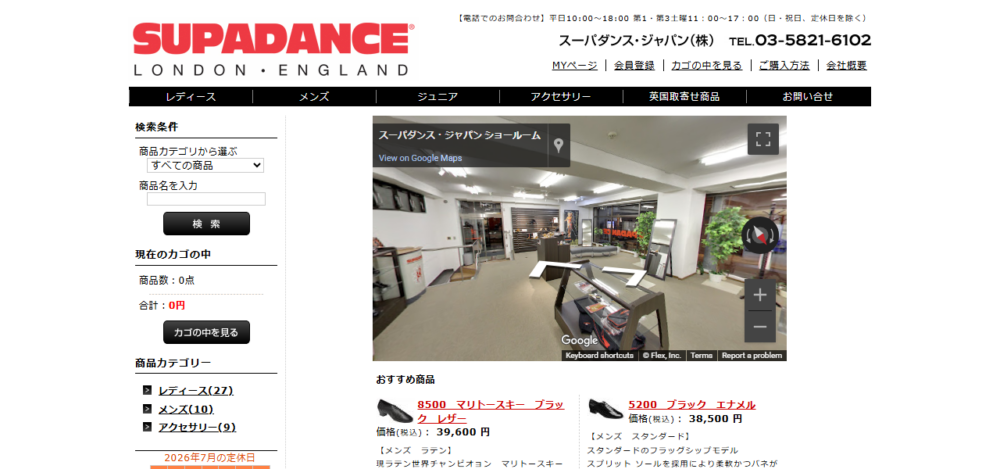Open the カゴの中を見る header link
Viewport: 1000px width, 469px height.
(x=707, y=65)
